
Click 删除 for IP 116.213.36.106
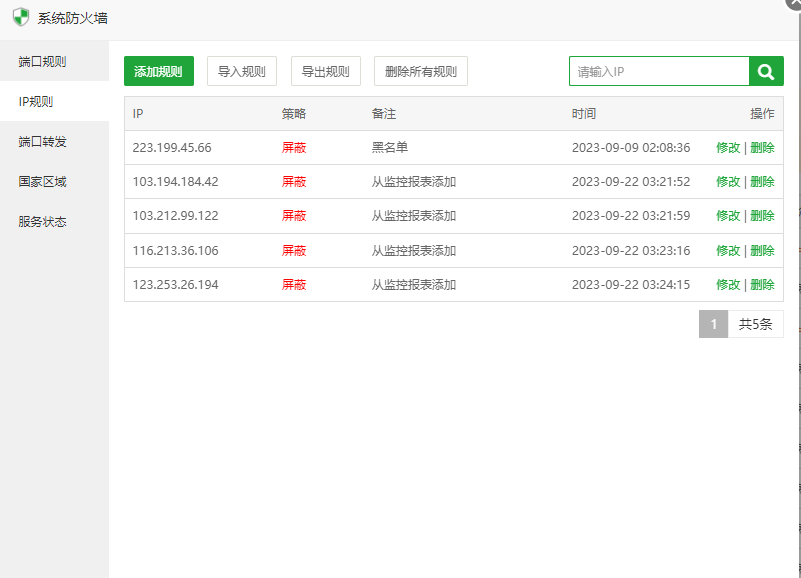[x=762, y=250]
